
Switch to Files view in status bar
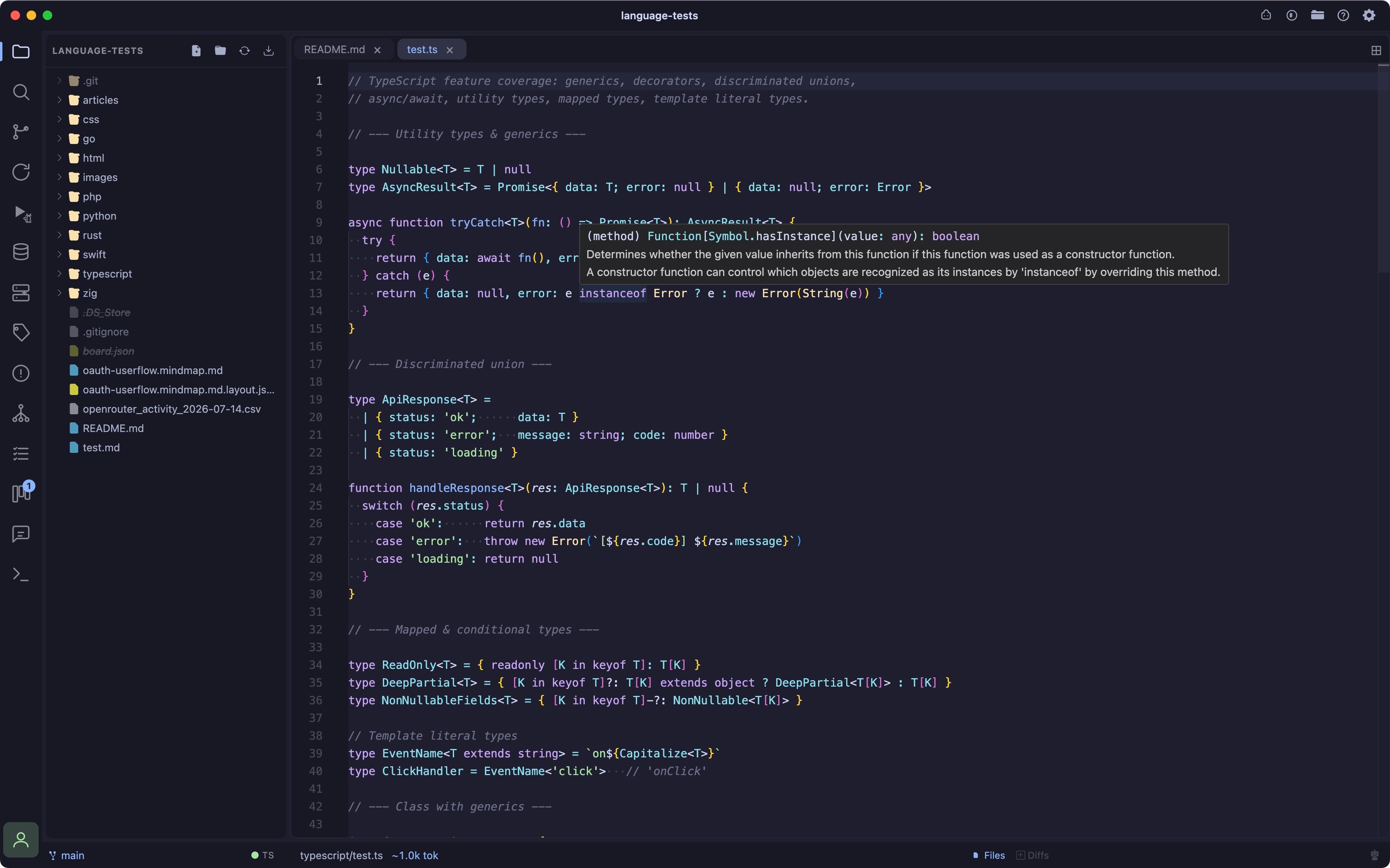(989, 856)
